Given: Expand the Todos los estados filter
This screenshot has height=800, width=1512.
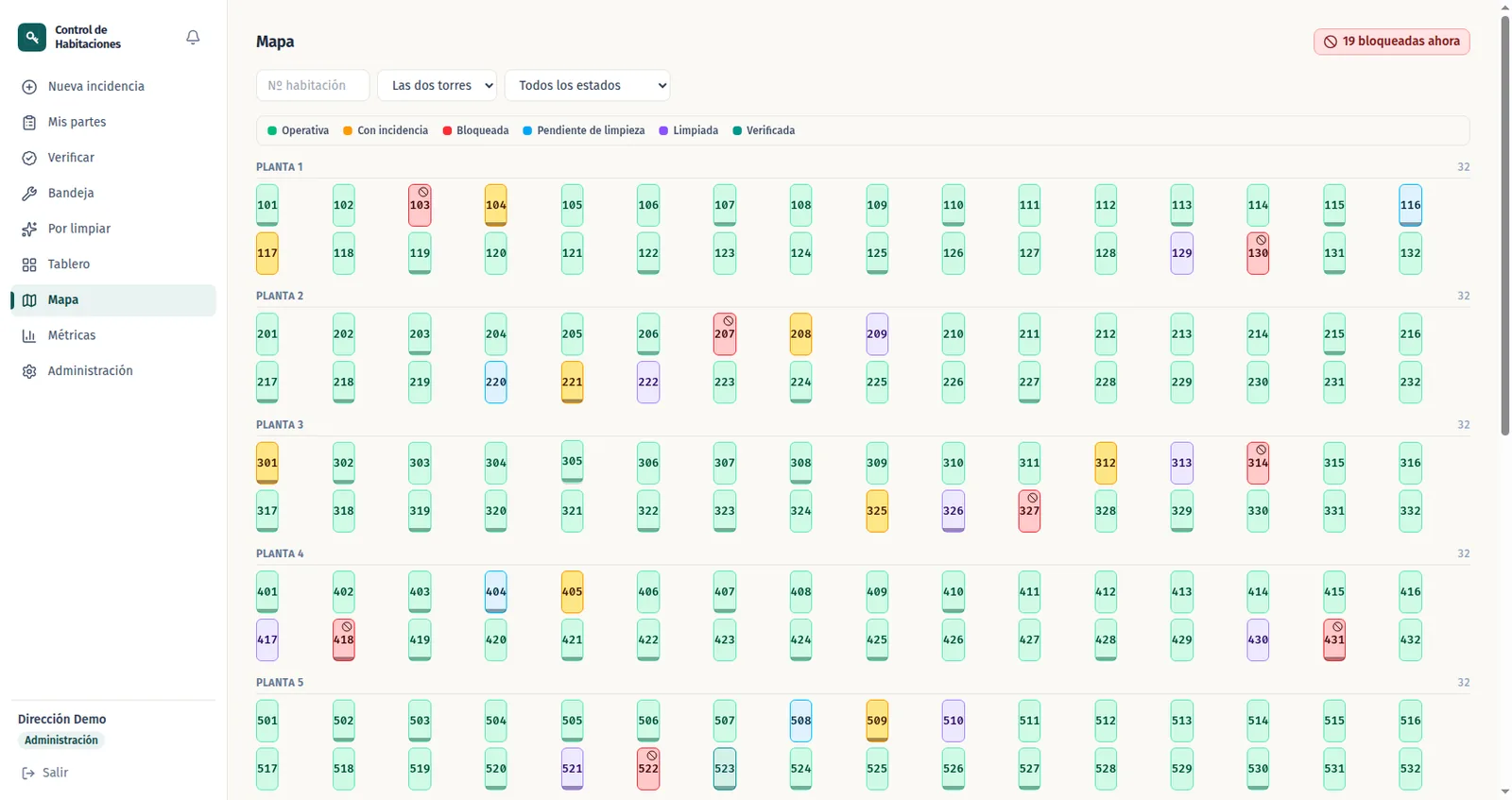Looking at the screenshot, I should (588, 85).
